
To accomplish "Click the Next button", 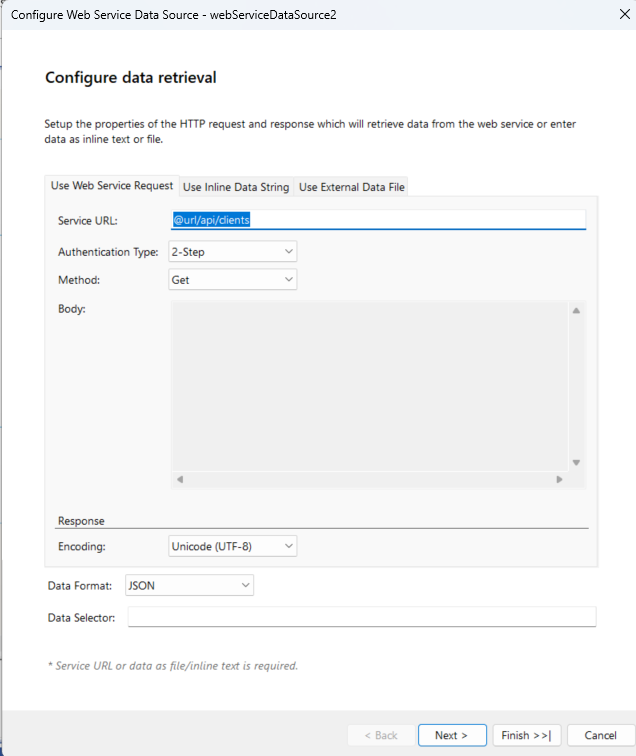I will 452,735.
